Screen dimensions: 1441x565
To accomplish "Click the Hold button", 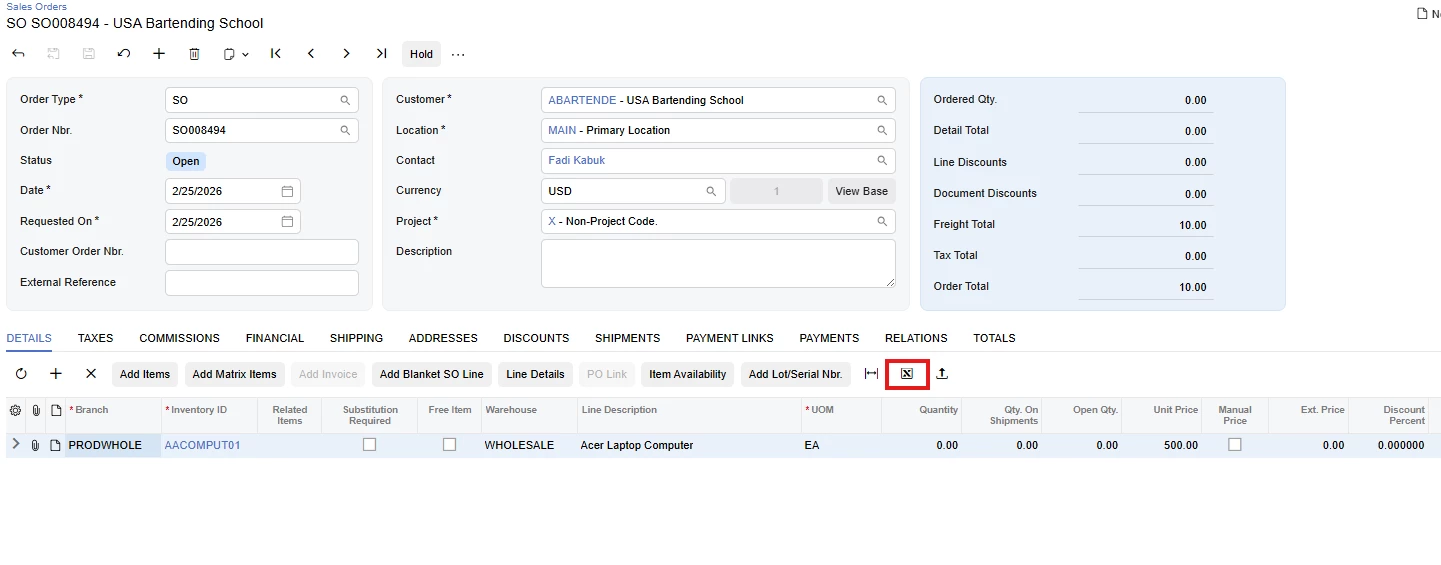I will click(x=421, y=54).
